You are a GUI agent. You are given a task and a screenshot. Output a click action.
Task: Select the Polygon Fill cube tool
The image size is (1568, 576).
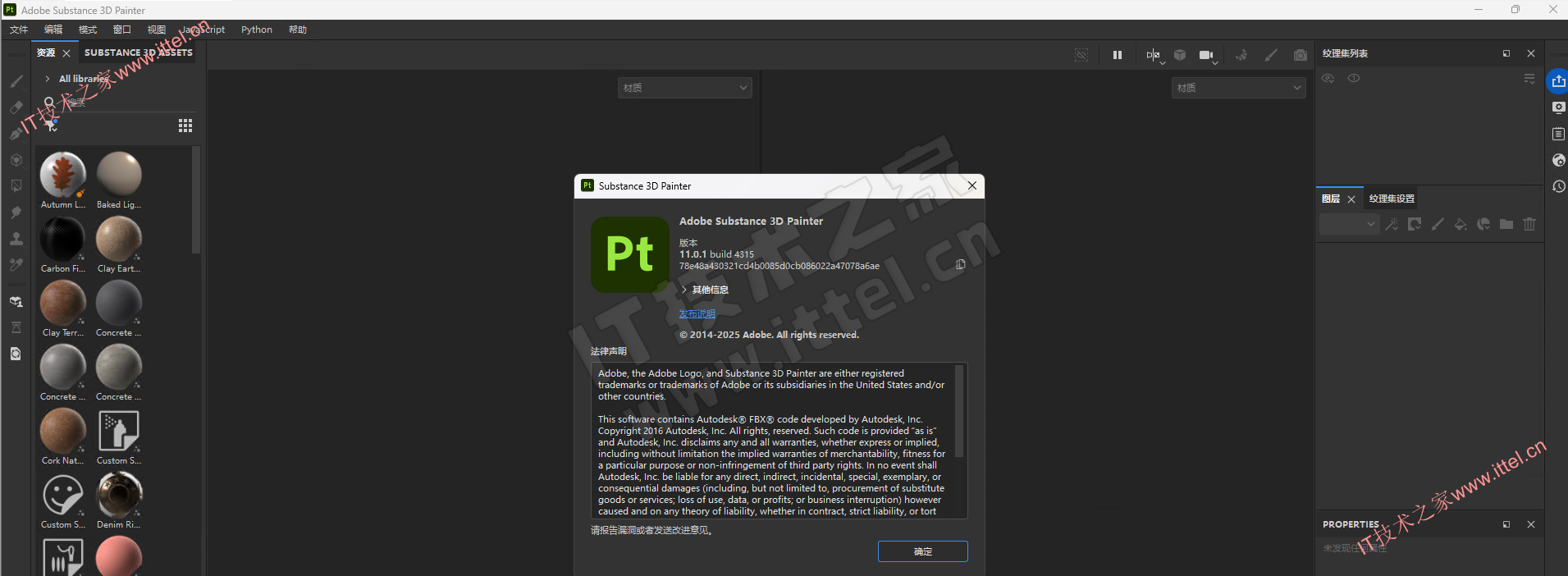16,160
